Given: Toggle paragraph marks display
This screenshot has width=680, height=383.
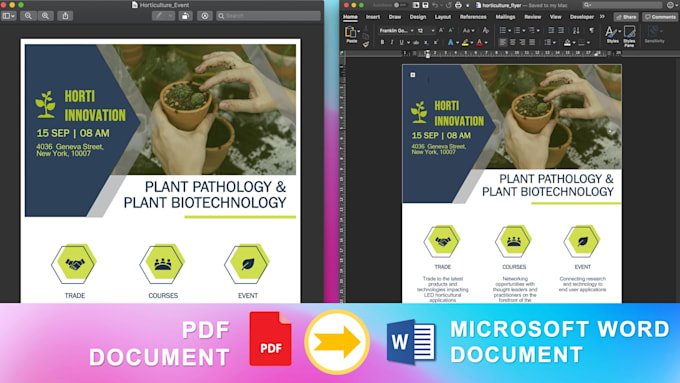Looking at the screenshot, I should 592,30.
